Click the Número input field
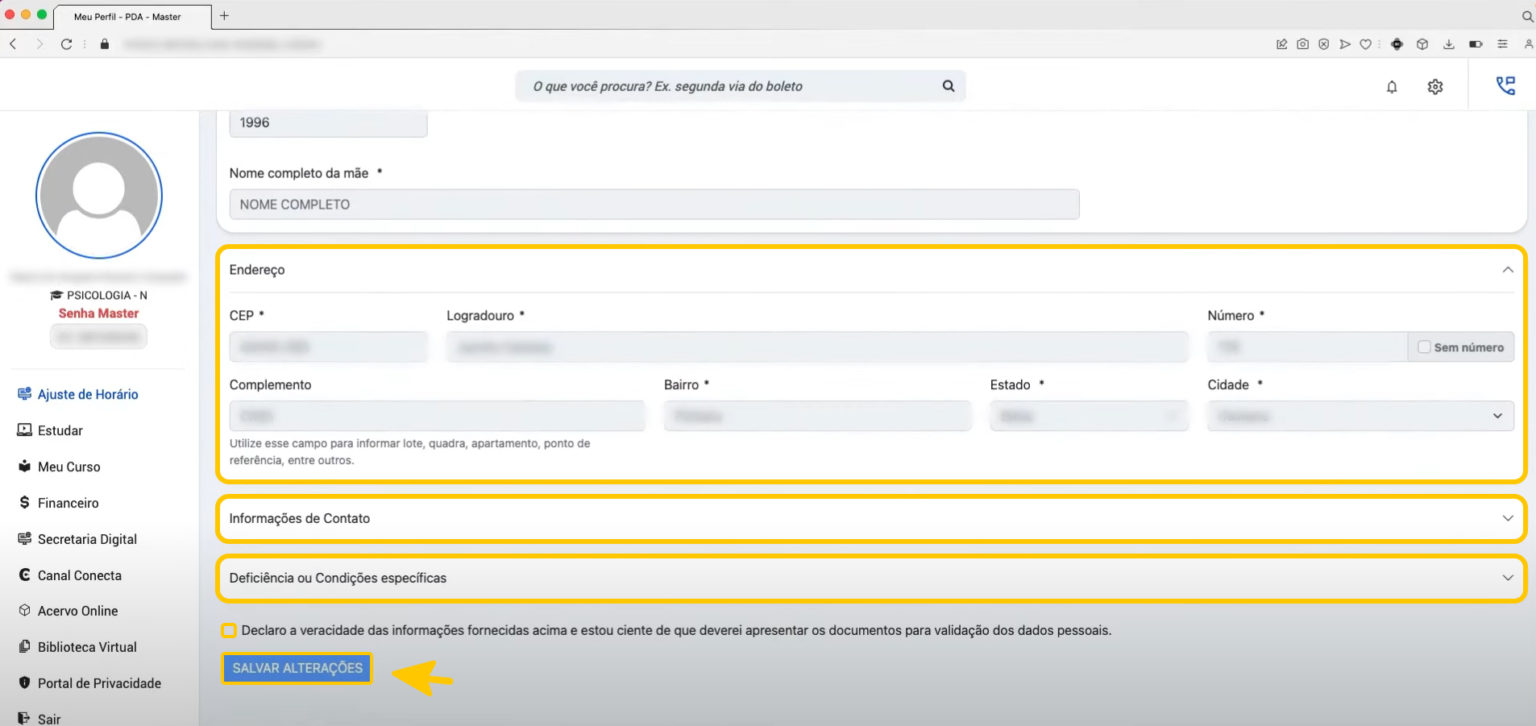The height and width of the screenshot is (726, 1536). (x=1307, y=347)
